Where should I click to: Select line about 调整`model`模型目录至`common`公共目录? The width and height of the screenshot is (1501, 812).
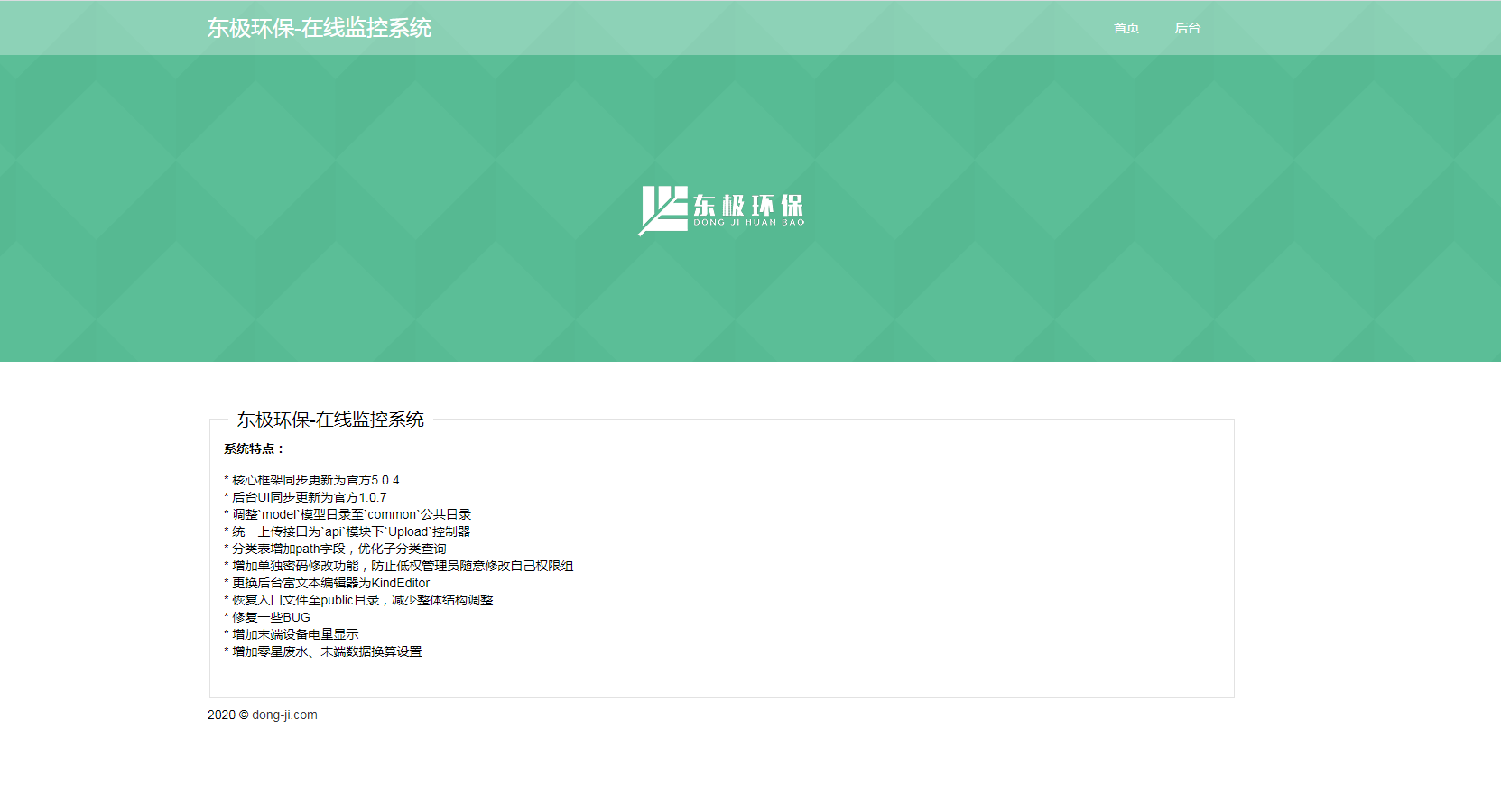pyautogui.click(x=347, y=514)
